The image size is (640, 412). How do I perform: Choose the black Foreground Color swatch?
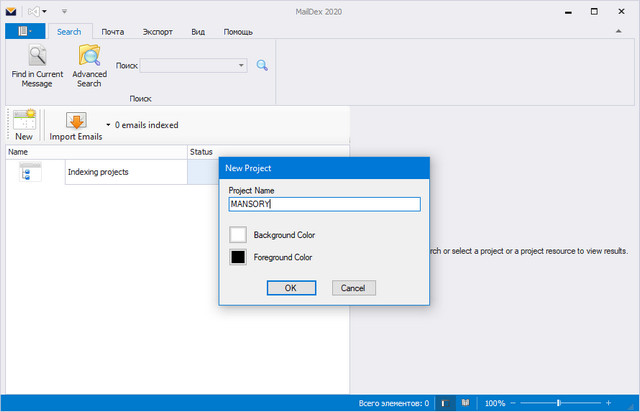point(238,257)
